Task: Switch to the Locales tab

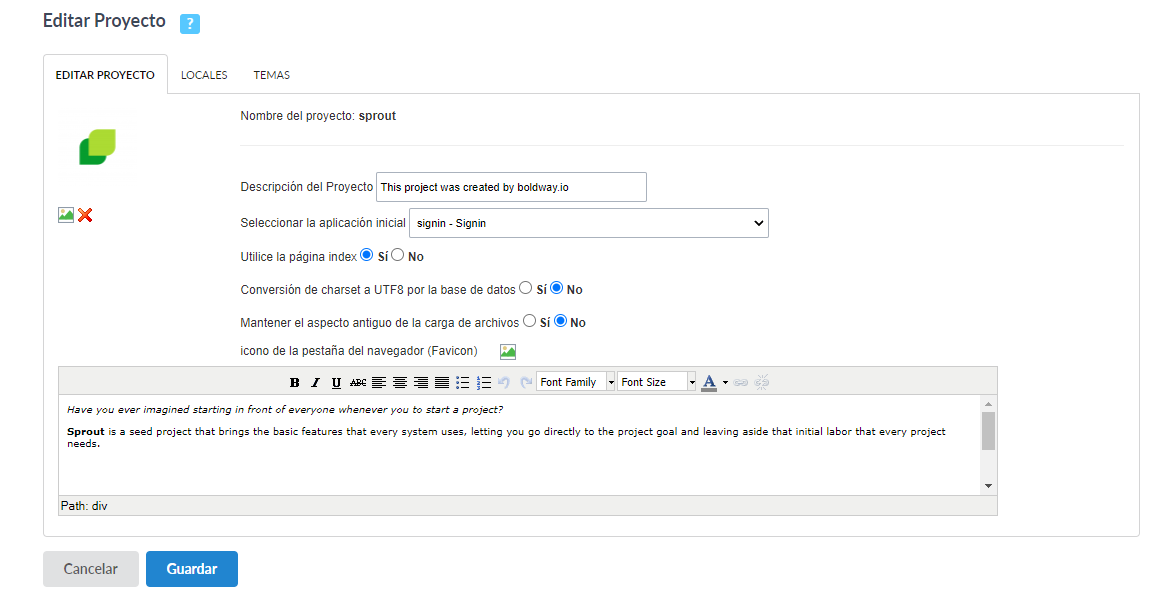Action: click(204, 75)
